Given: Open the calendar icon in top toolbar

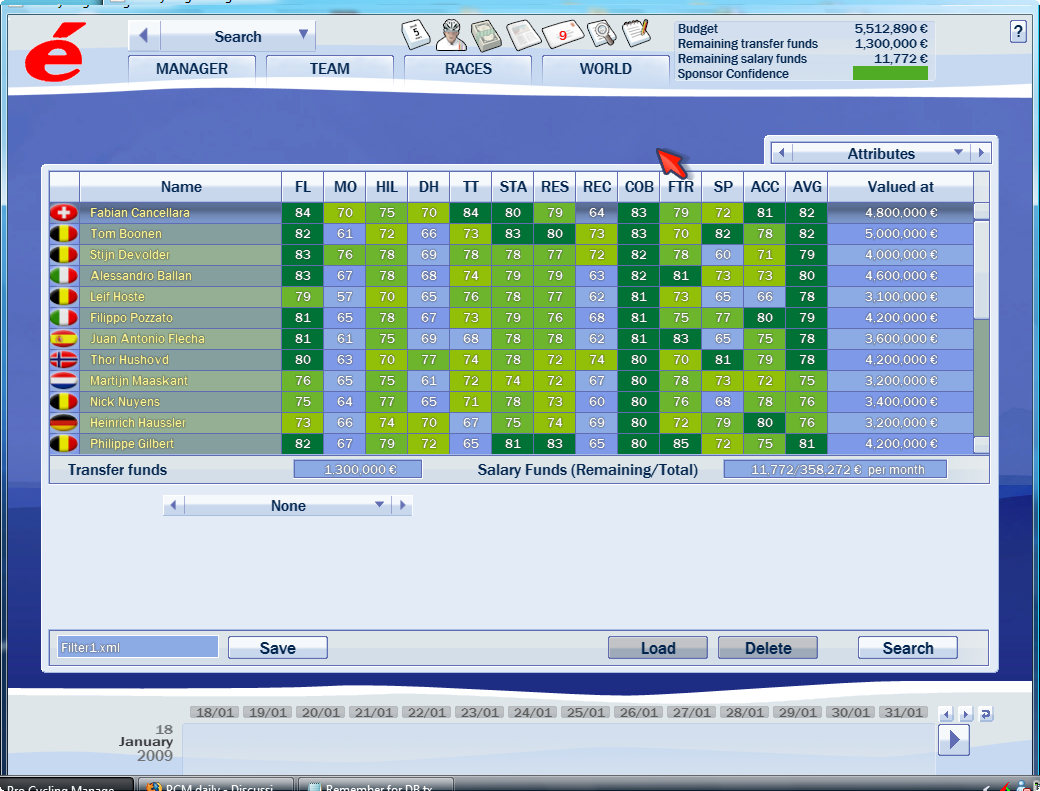Looking at the screenshot, I should (x=416, y=33).
